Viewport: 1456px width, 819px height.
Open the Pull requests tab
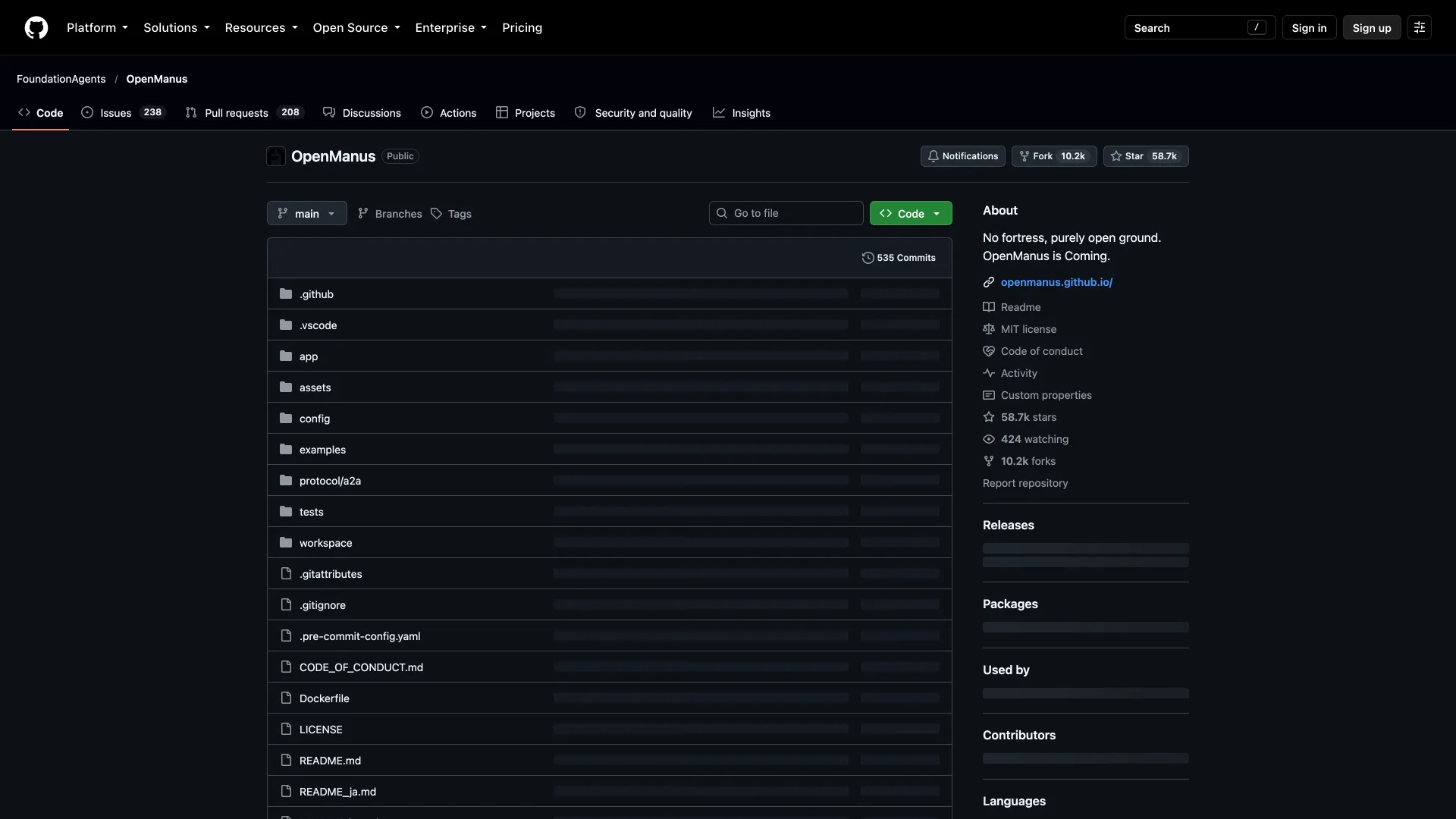pyautogui.click(x=244, y=112)
